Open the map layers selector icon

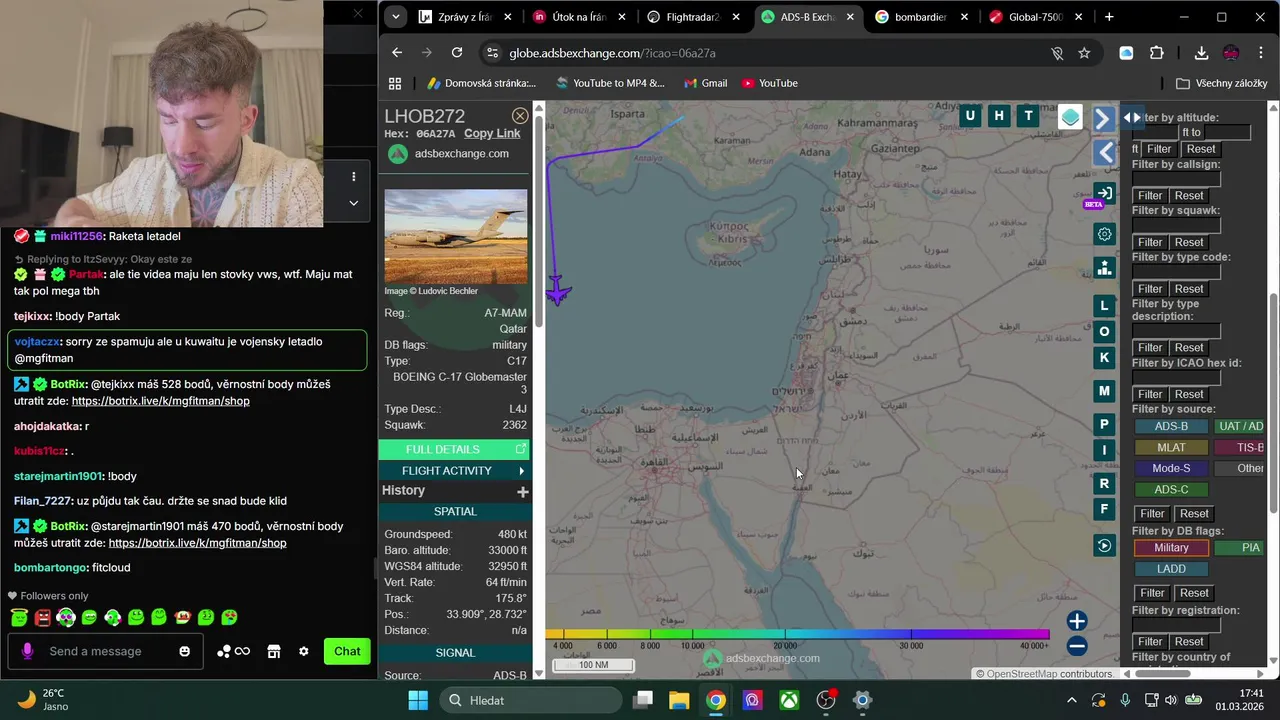tap(1070, 117)
